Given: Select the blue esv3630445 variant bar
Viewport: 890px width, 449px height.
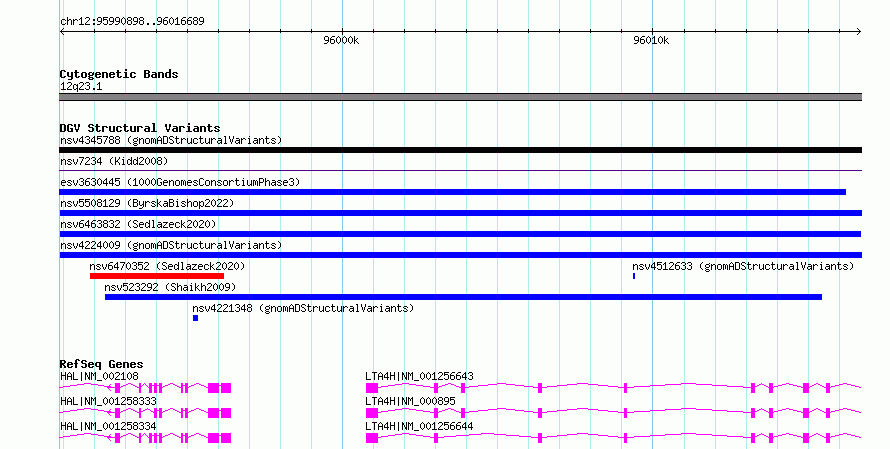Looking at the screenshot, I should click(452, 192).
